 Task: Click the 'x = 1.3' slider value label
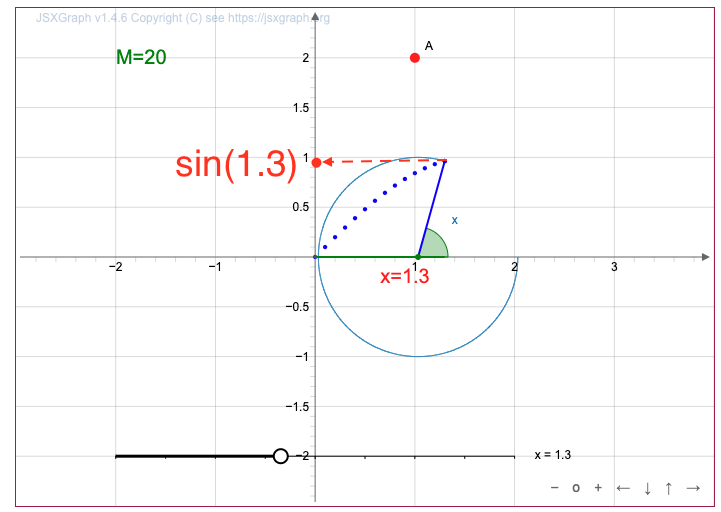click(552, 454)
